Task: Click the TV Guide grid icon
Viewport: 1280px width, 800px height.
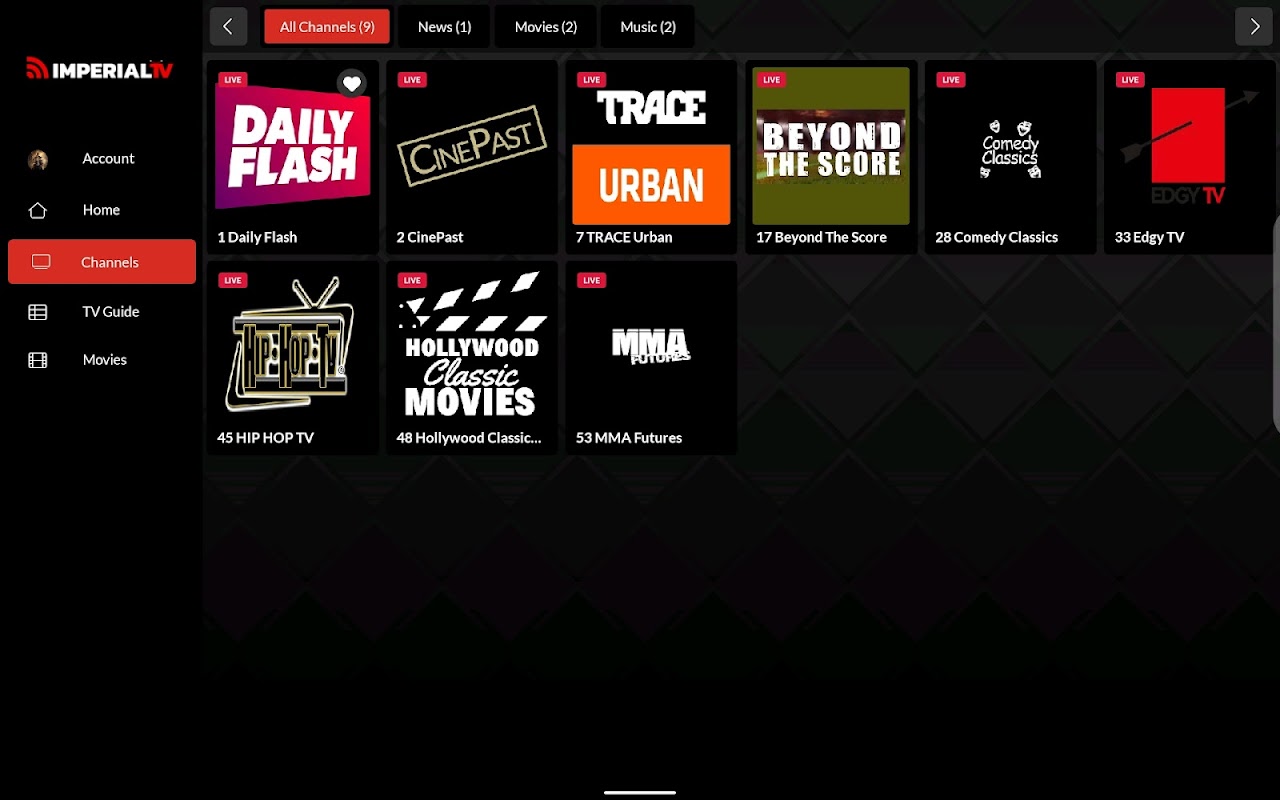Action: click(38, 312)
